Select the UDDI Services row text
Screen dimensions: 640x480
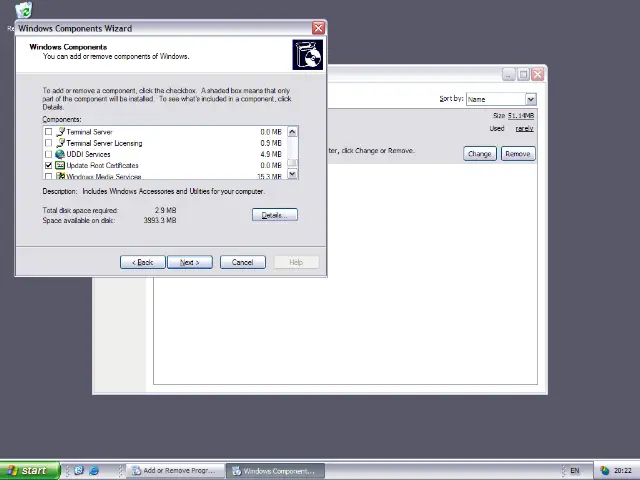pyautogui.click(x=89, y=154)
